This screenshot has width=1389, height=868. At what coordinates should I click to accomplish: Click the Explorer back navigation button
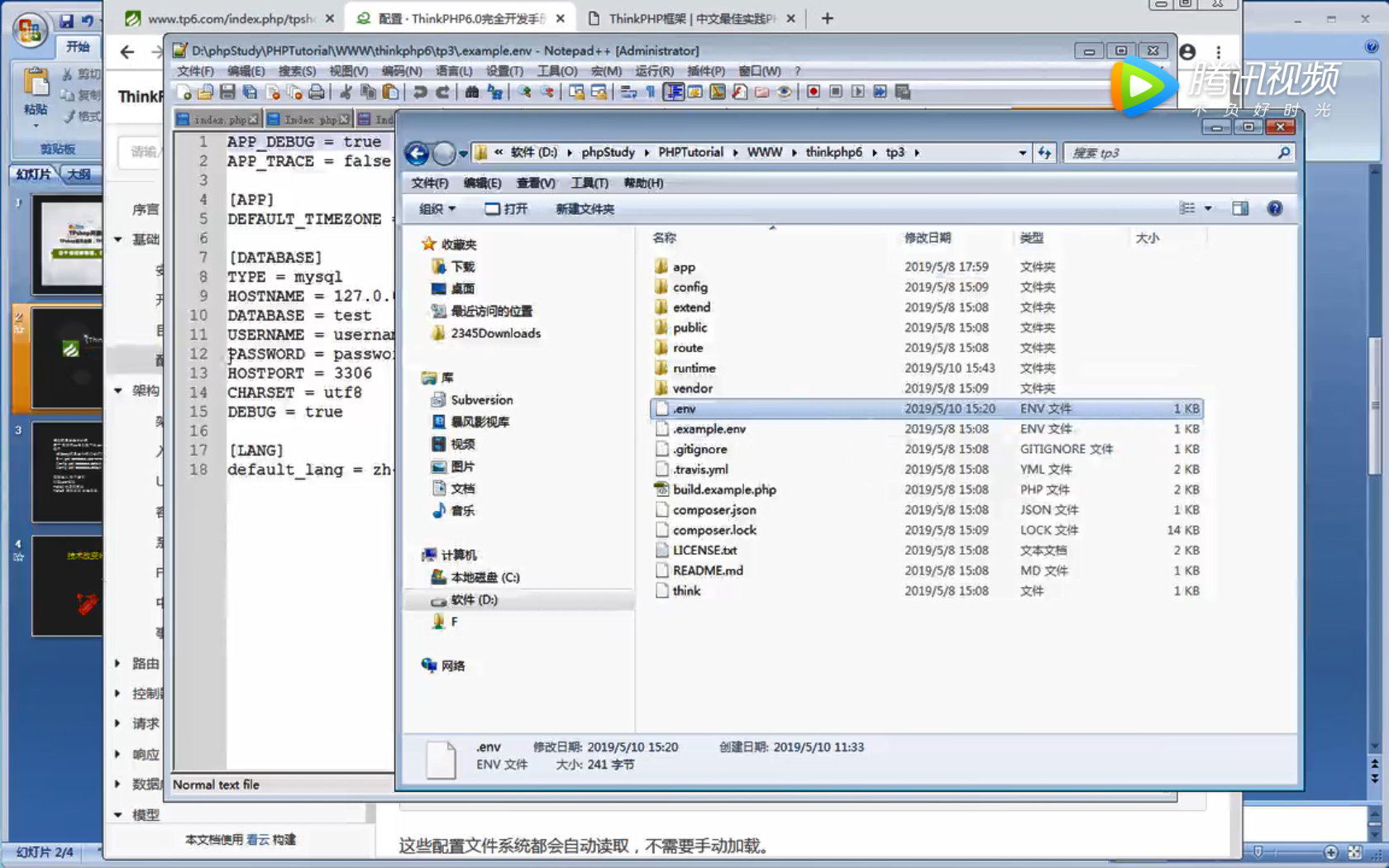(418, 153)
